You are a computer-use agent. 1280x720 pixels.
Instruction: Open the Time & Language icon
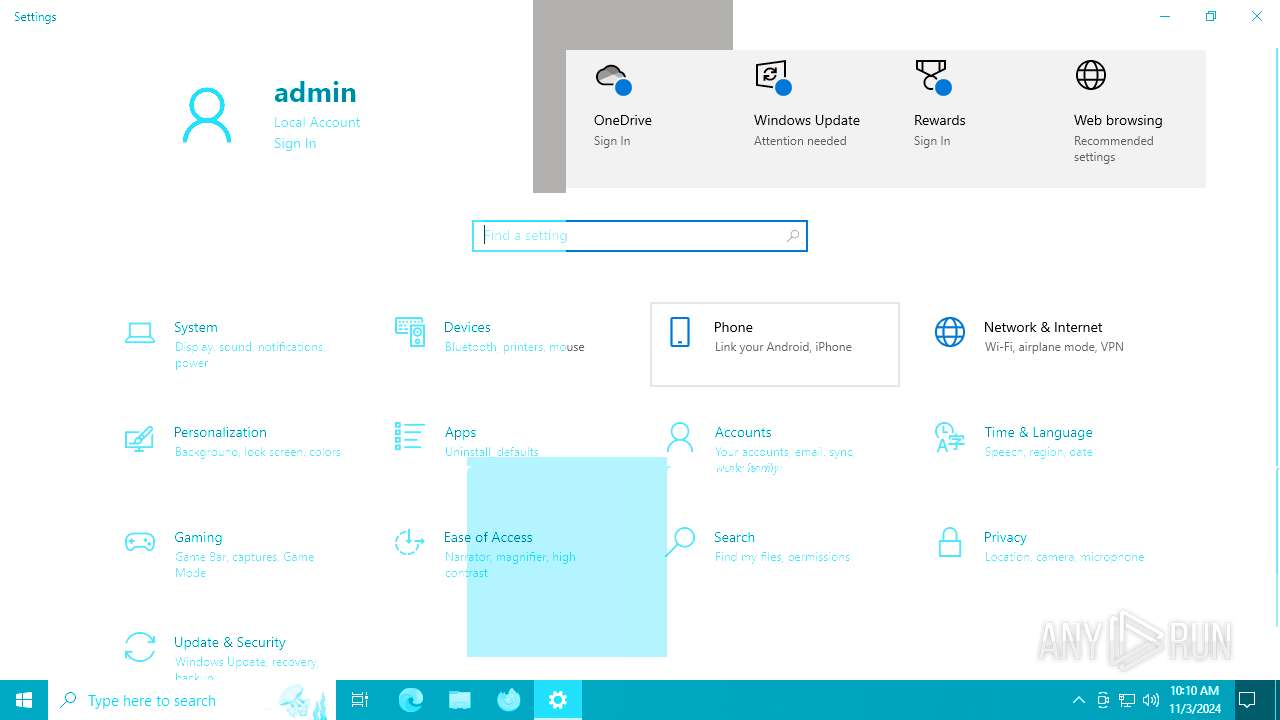point(949,437)
